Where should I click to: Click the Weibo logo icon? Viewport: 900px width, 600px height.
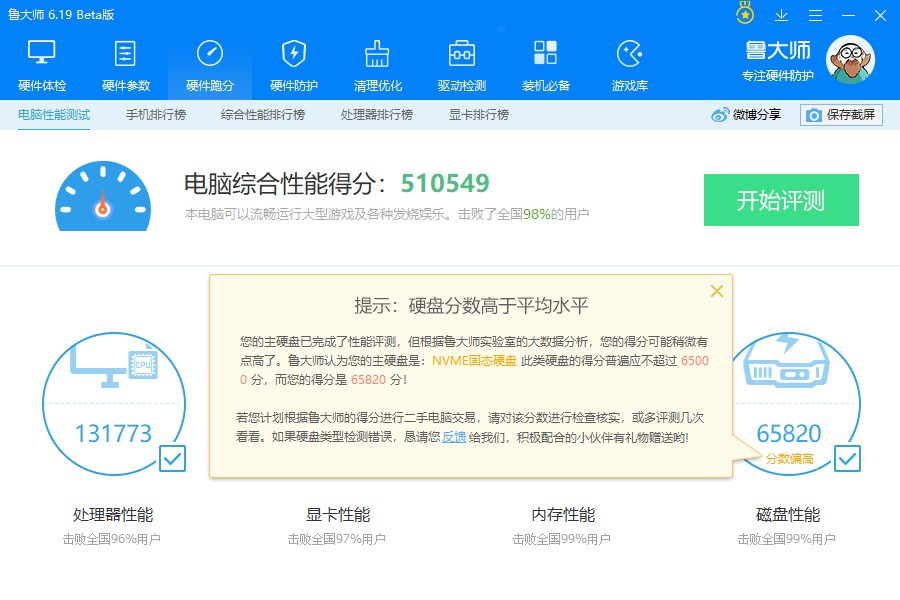720,115
